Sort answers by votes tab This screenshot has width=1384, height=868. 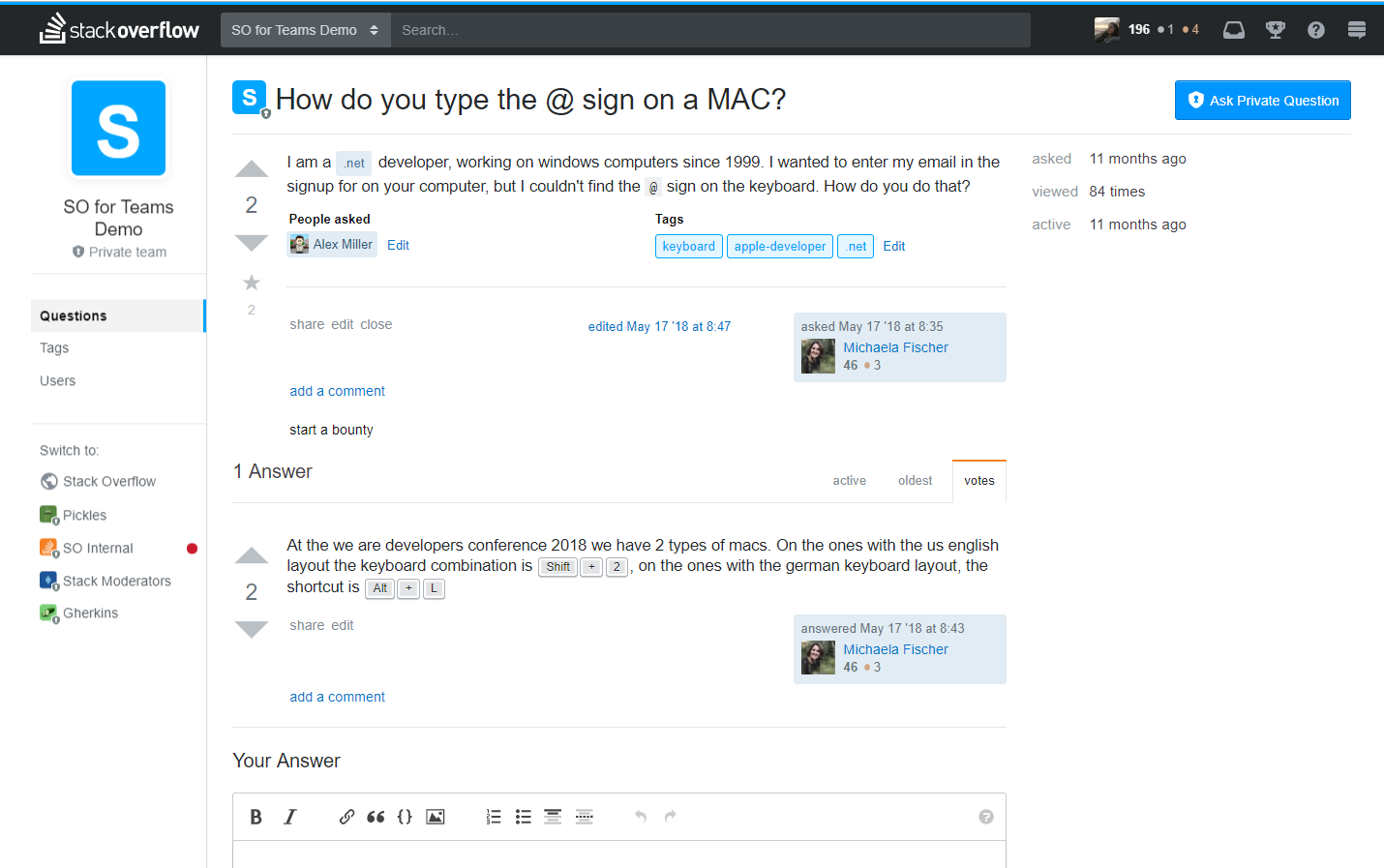coord(979,481)
